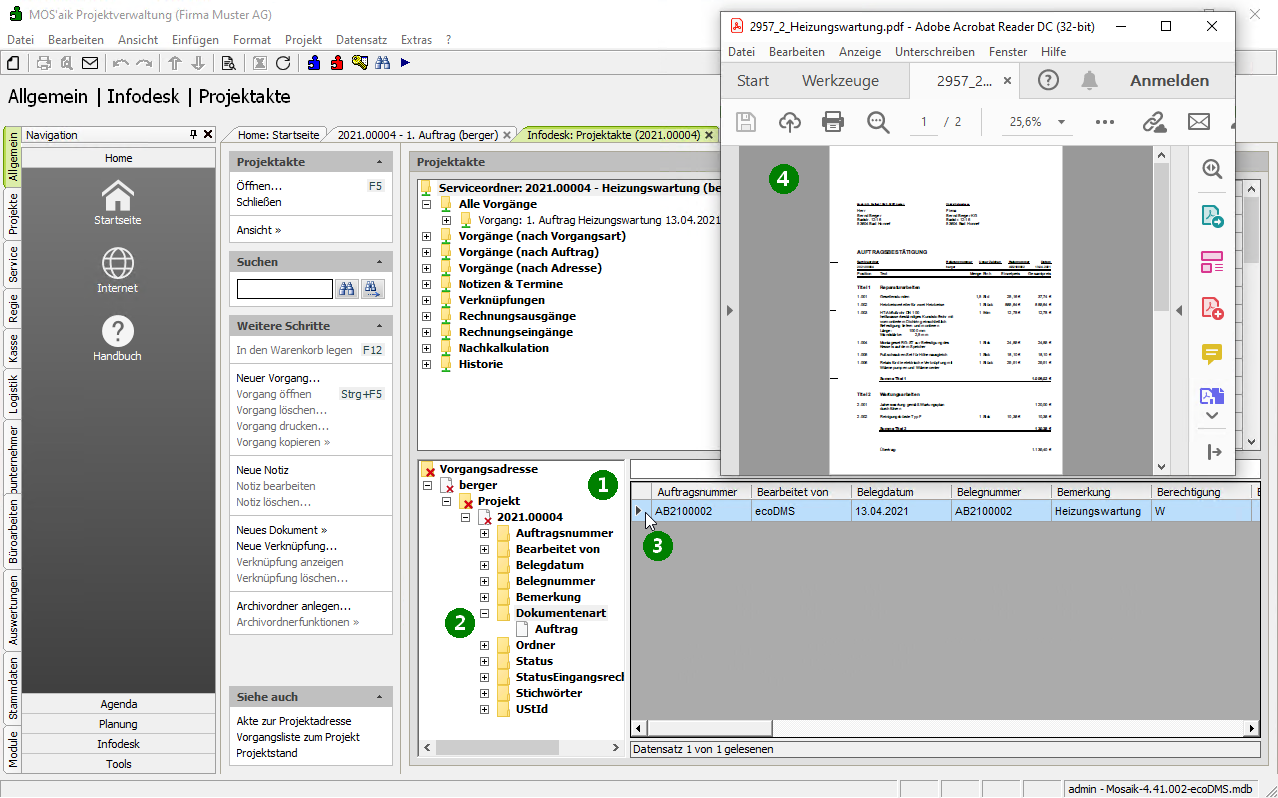Open the Acrobat zoom level dropdown

tap(1060, 122)
